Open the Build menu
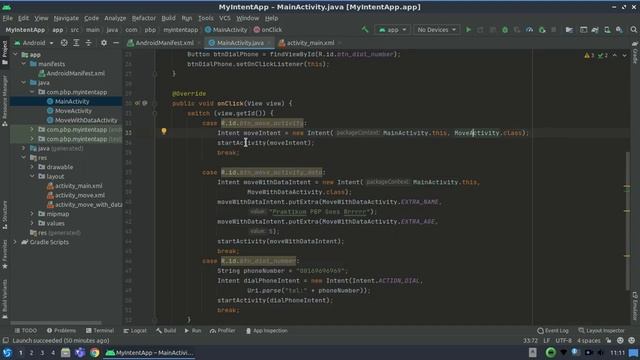This screenshot has width=640, height=360. (168, 18)
